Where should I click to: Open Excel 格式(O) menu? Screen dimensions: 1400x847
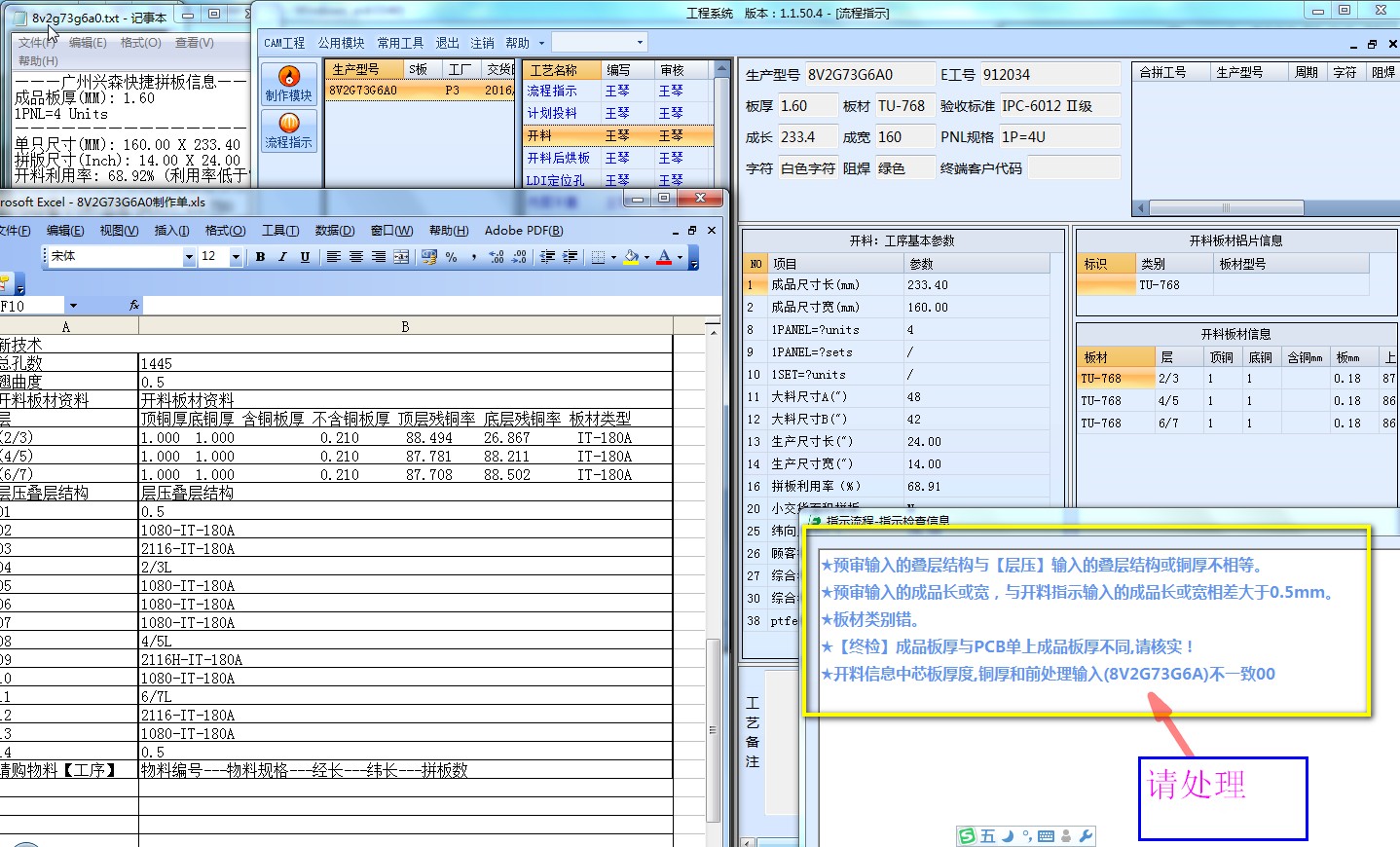click(x=225, y=231)
